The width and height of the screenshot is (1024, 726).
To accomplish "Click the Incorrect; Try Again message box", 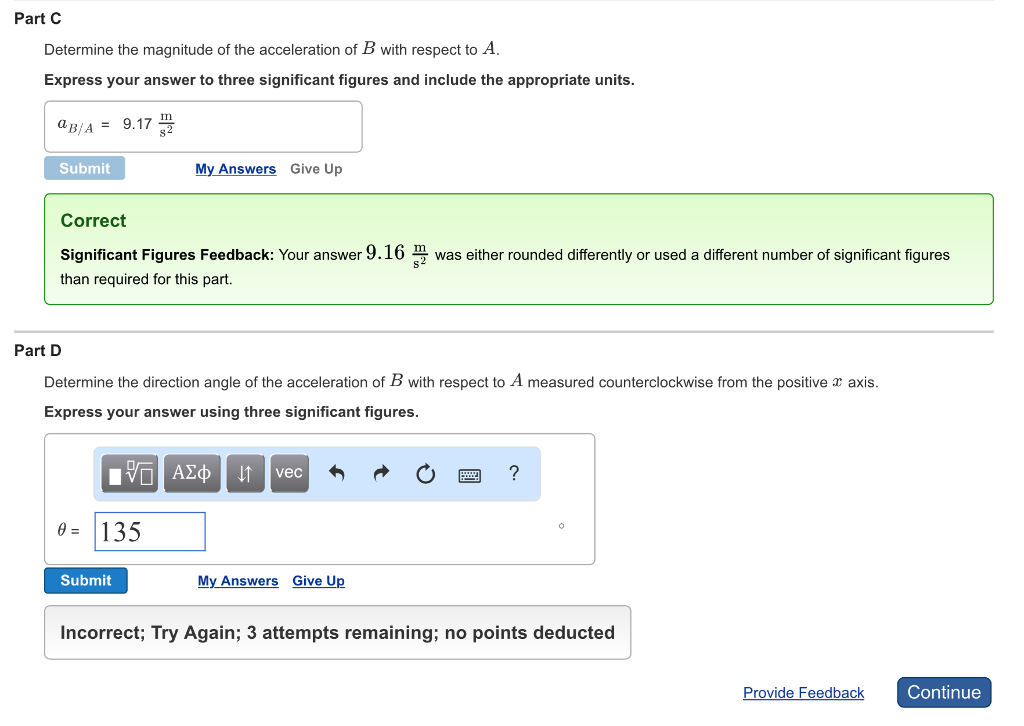I will coord(337,633).
